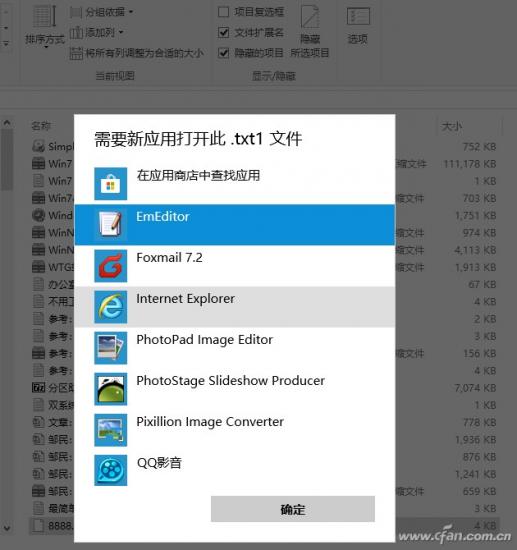Image resolution: width=517 pixels, height=550 pixels.
Task: Click the 分区 file icon in Explorer list
Action: pos(38,387)
